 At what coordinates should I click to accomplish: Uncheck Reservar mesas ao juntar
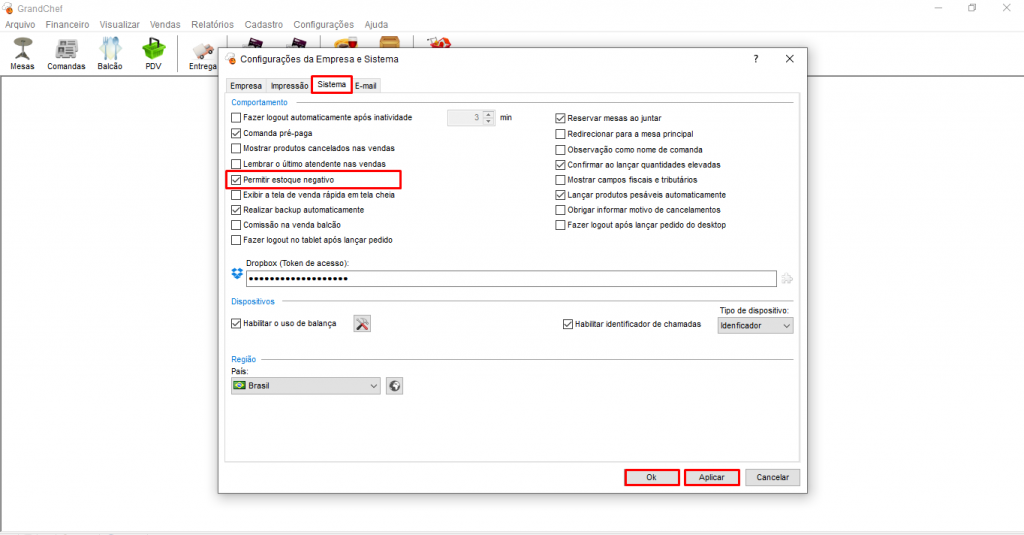pos(561,118)
